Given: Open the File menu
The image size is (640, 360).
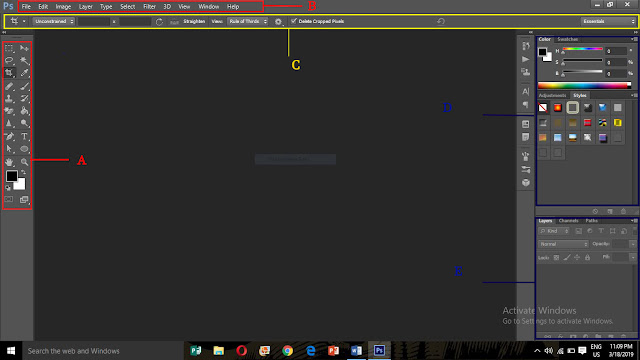Looking at the screenshot, I should pyautogui.click(x=26, y=7).
